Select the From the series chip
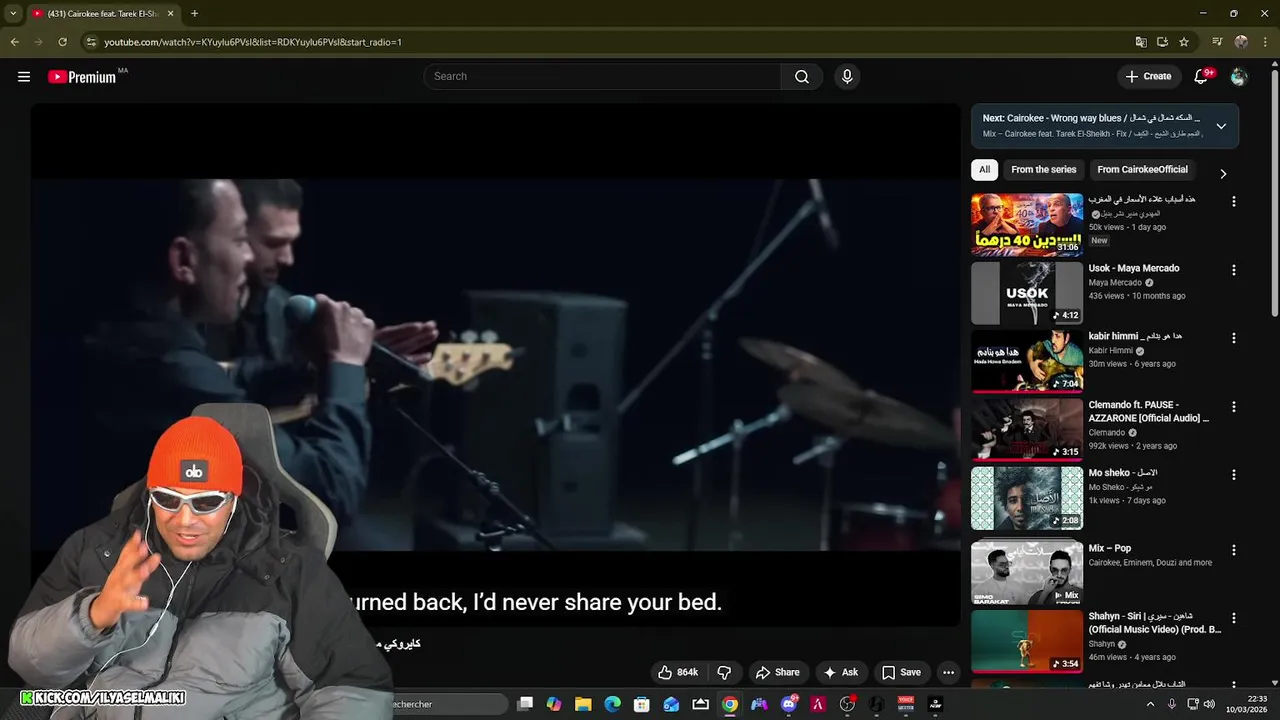The width and height of the screenshot is (1280, 720). click(1043, 170)
